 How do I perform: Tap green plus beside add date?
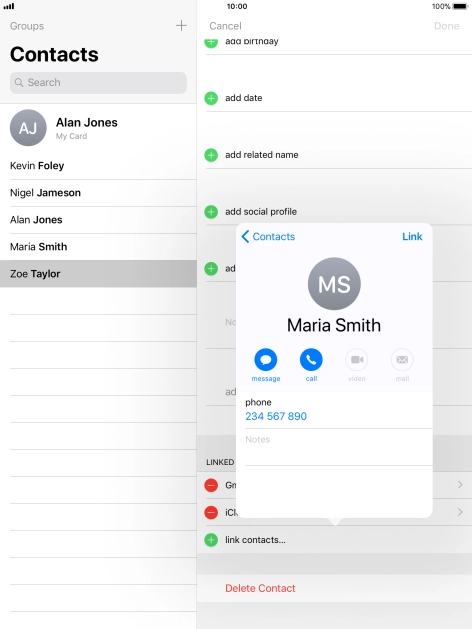(x=211, y=98)
